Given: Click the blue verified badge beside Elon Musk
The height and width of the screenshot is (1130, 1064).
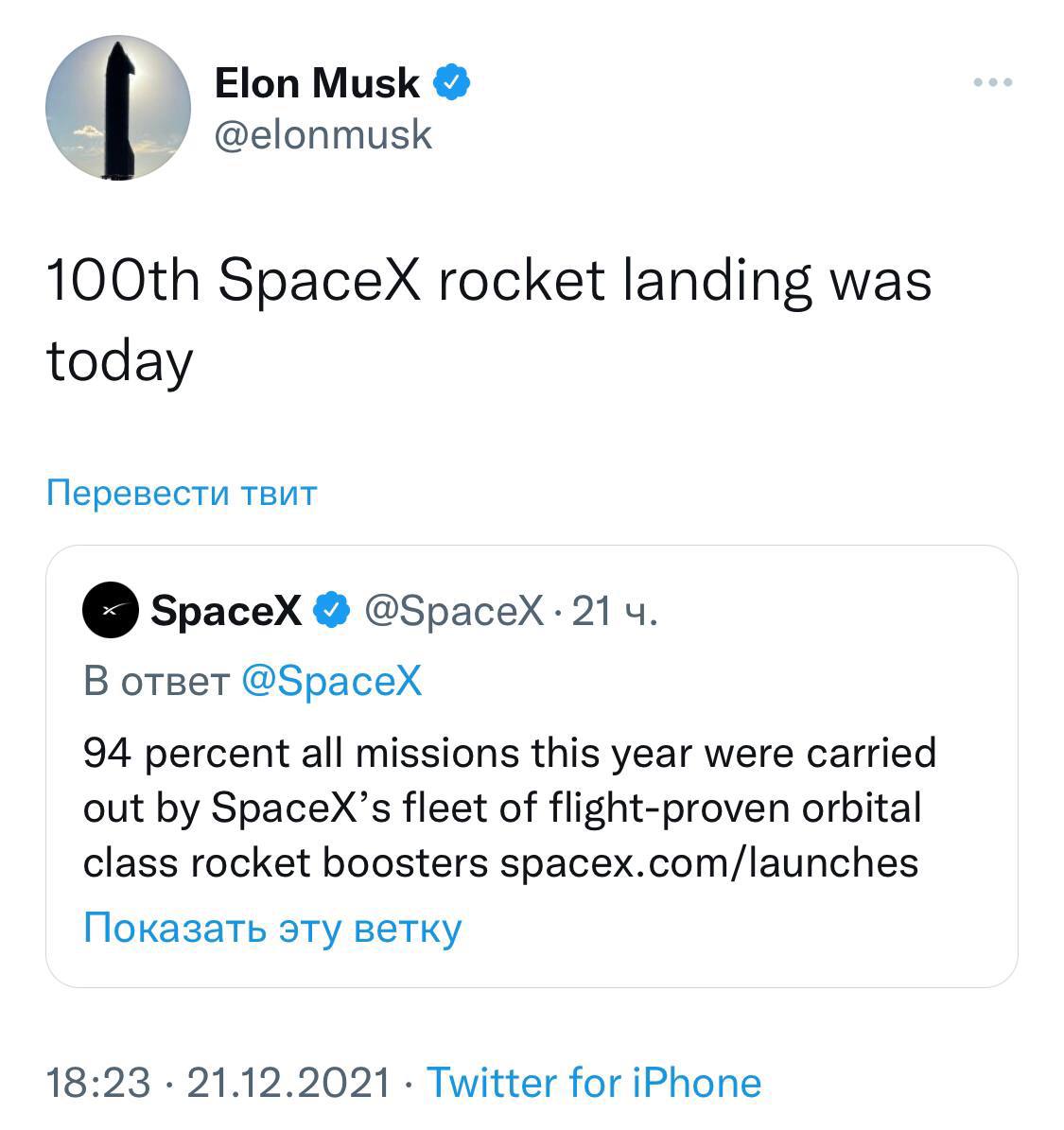Looking at the screenshot, I should 452,83.
